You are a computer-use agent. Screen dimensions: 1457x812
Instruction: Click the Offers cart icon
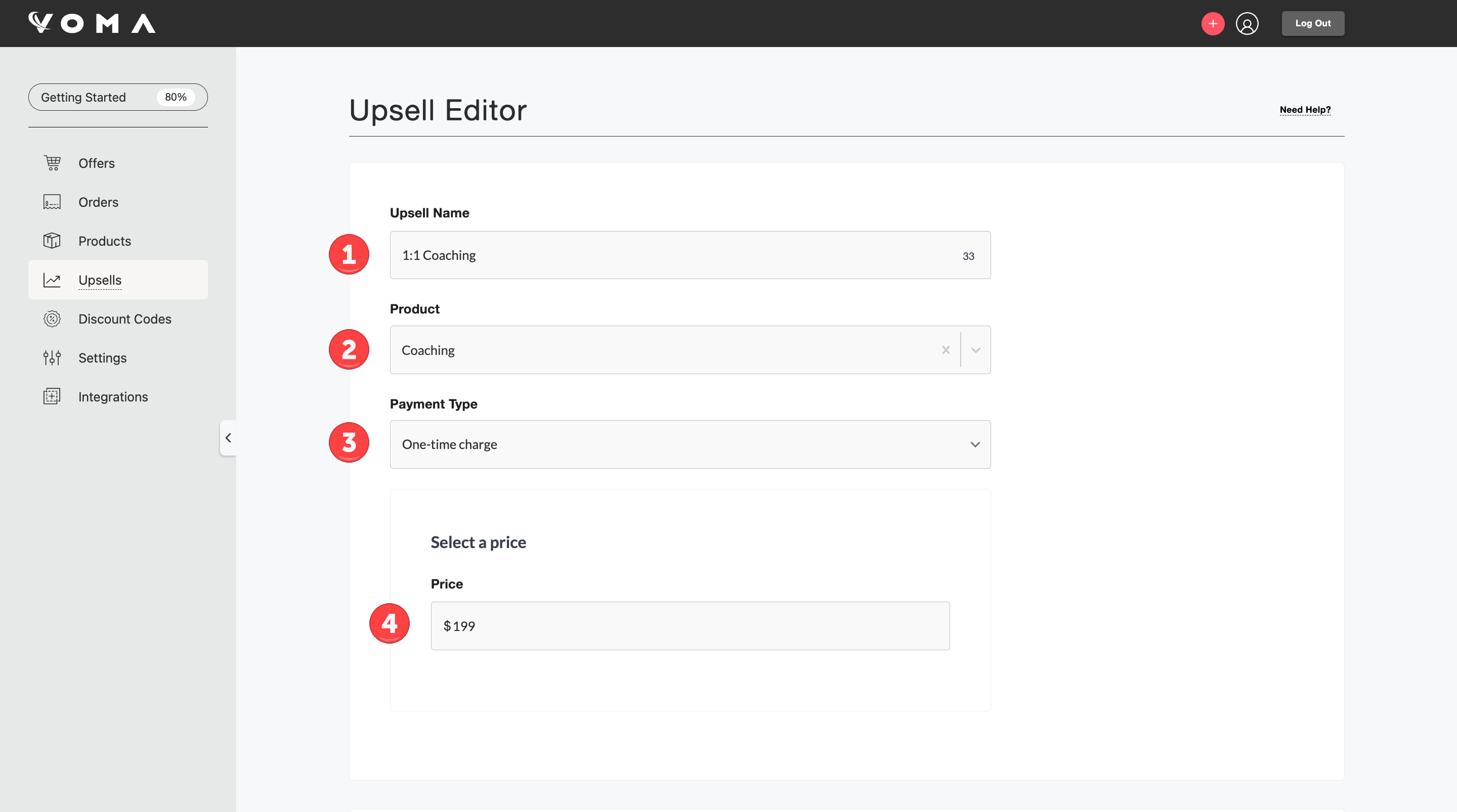pos(52,163)
